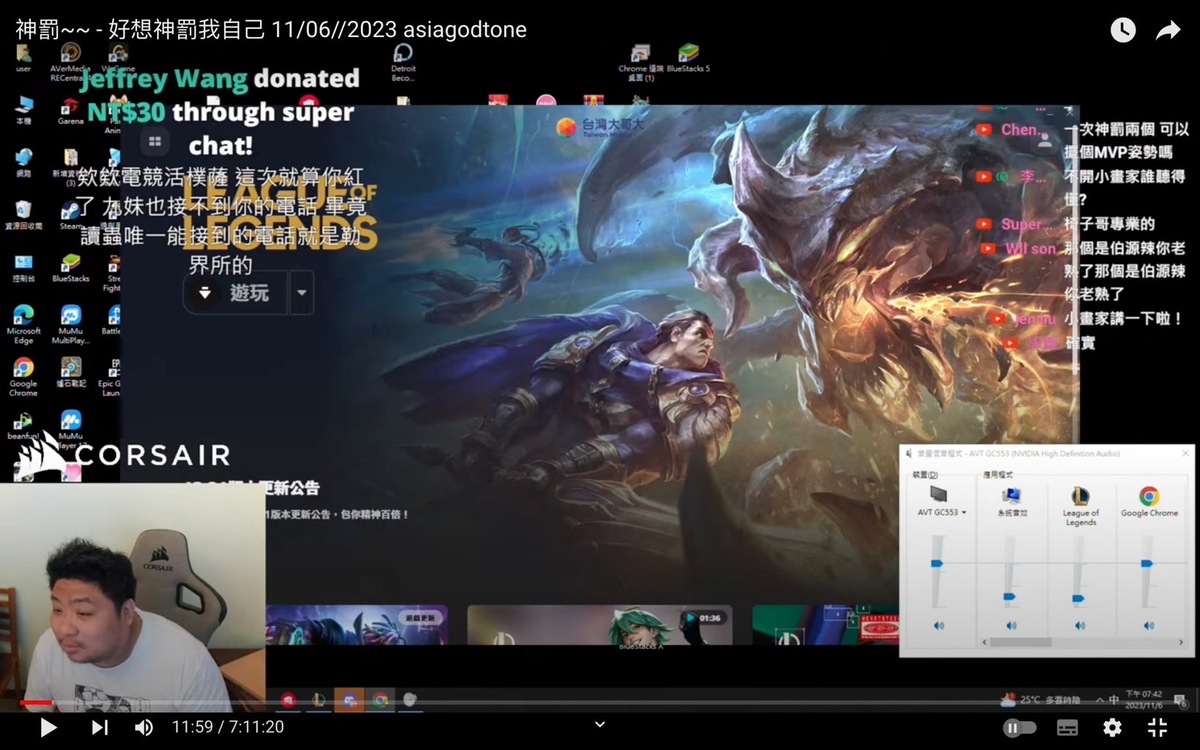Open the Garena desktop shortcut

pyautogui.click(x=70, y=110)
